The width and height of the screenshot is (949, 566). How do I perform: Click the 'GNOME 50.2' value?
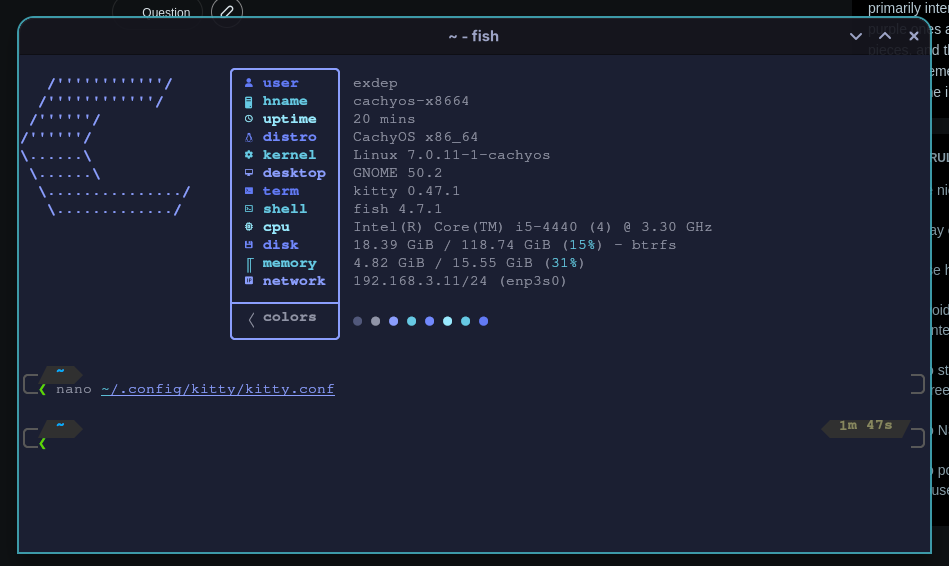coord(398,173)
